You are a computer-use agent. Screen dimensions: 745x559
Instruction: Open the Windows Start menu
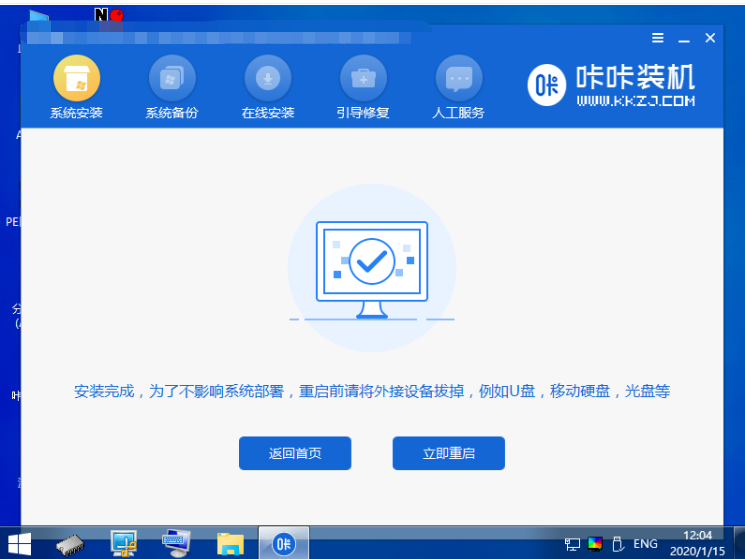19,543
